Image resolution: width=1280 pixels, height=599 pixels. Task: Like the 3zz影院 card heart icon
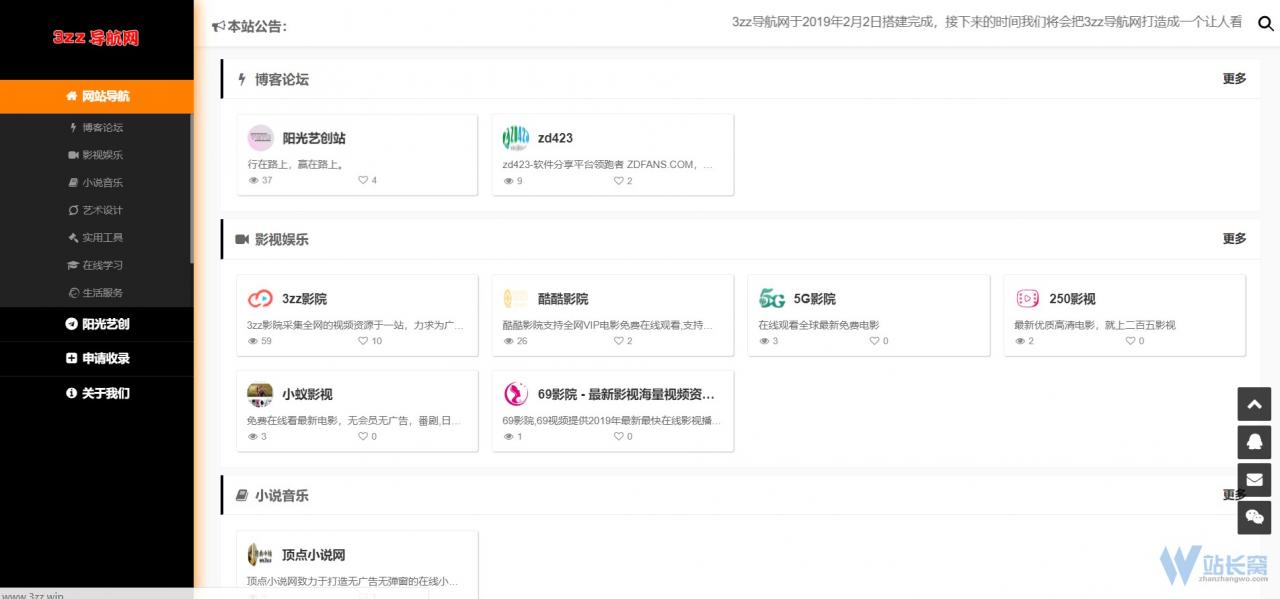(x=363, y=341)
